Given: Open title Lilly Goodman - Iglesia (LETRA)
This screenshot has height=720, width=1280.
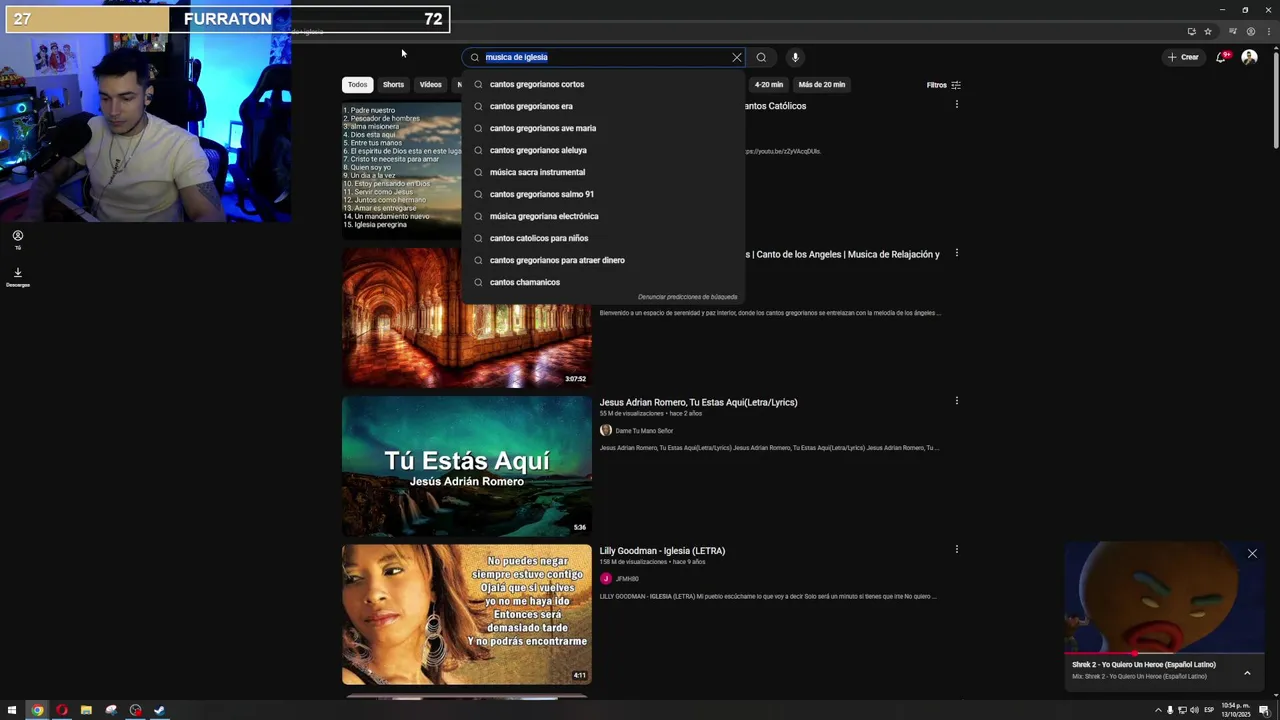Looking at the screenshot, I should (662, 551).
